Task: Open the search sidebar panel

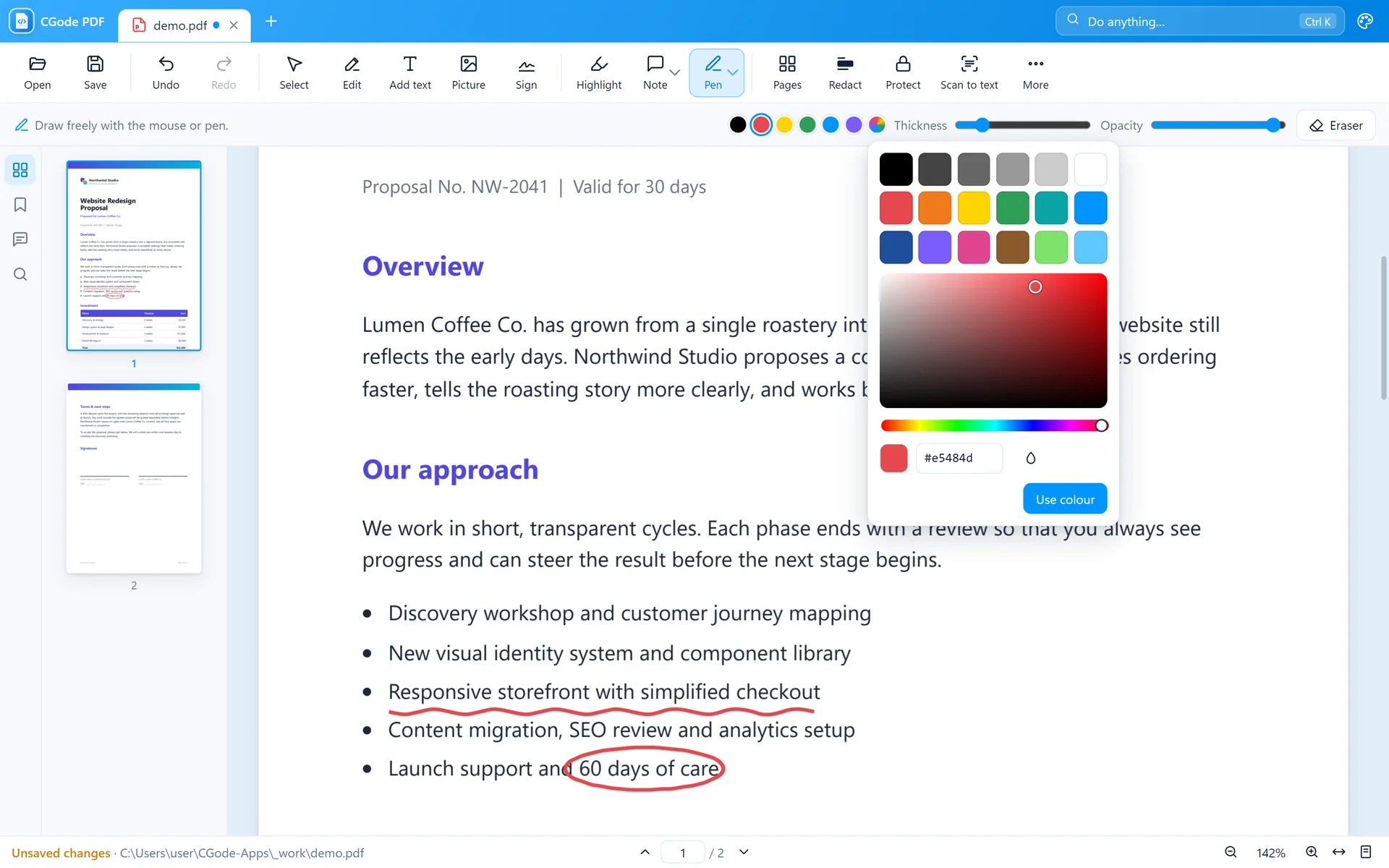Action: pyautogui.click(x=20, y=274)
